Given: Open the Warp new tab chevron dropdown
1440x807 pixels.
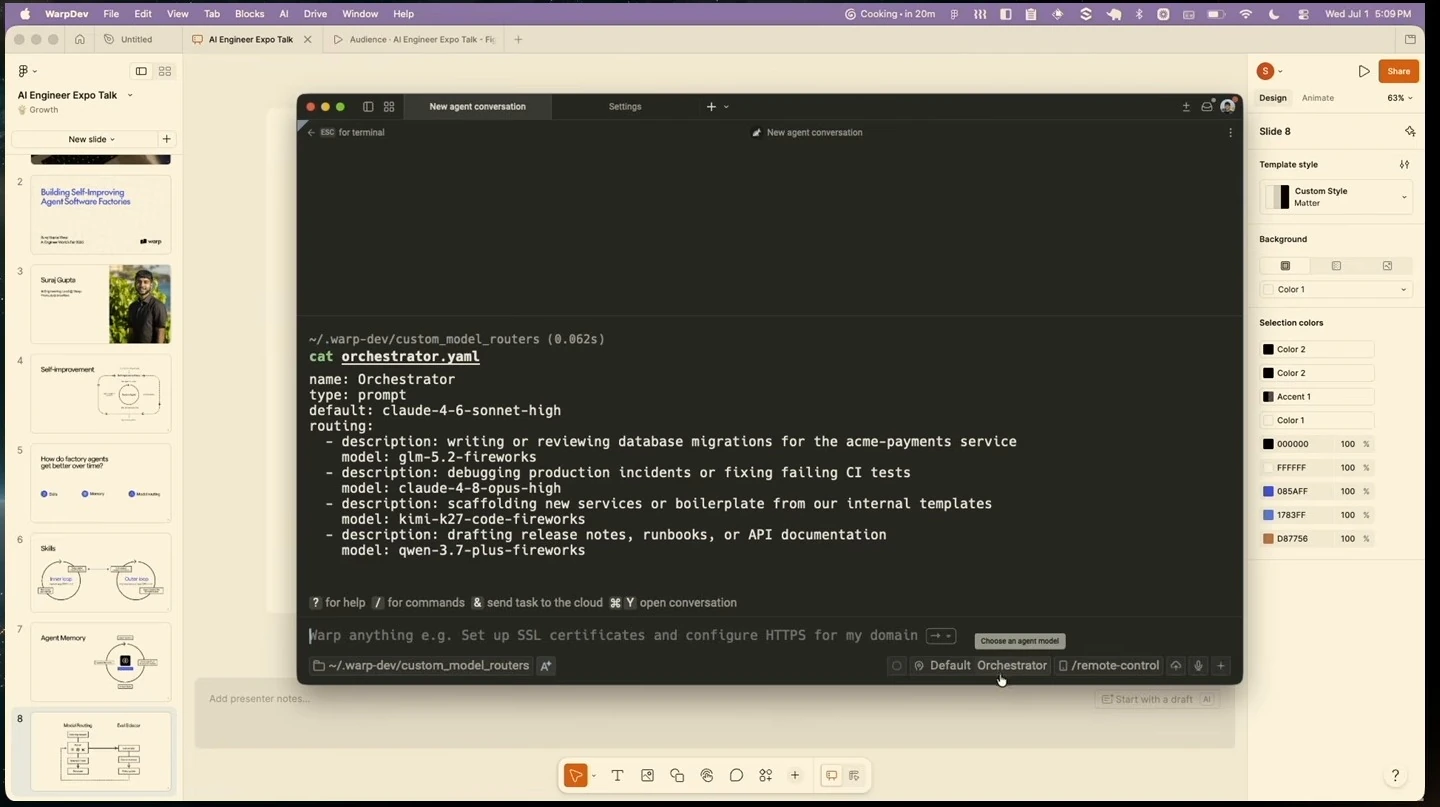Looking at the screenshot, I should click(726, 106).
